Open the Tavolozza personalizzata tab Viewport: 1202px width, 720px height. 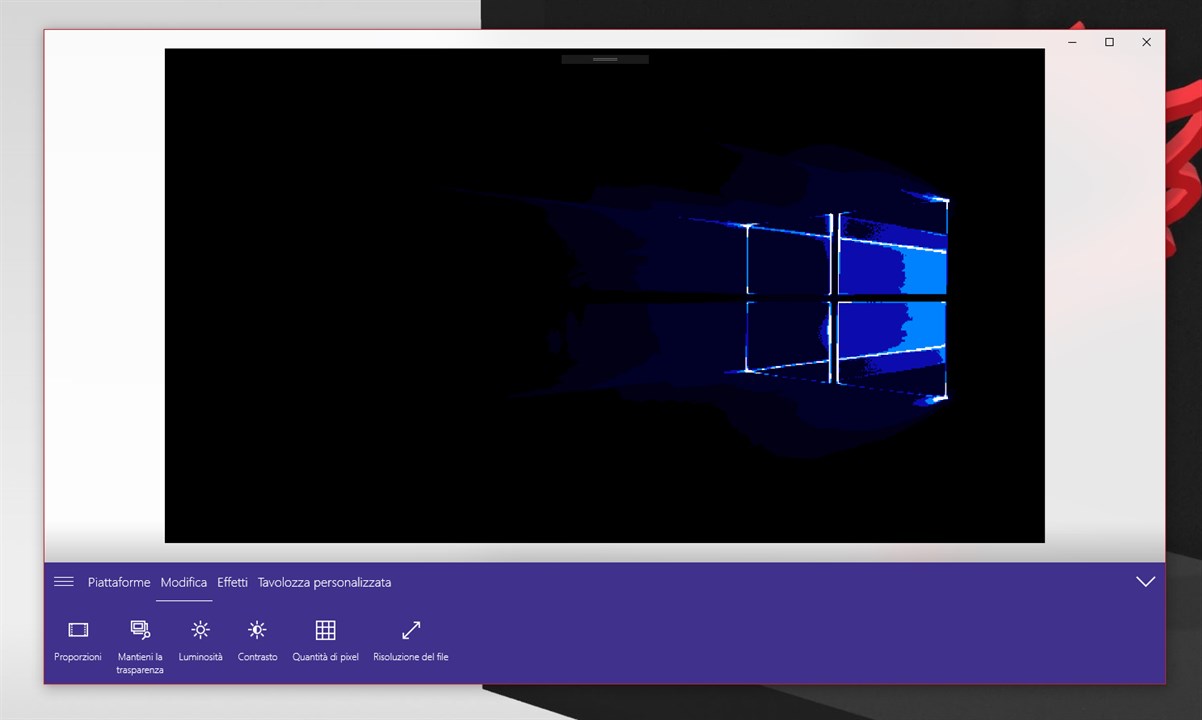324,582
